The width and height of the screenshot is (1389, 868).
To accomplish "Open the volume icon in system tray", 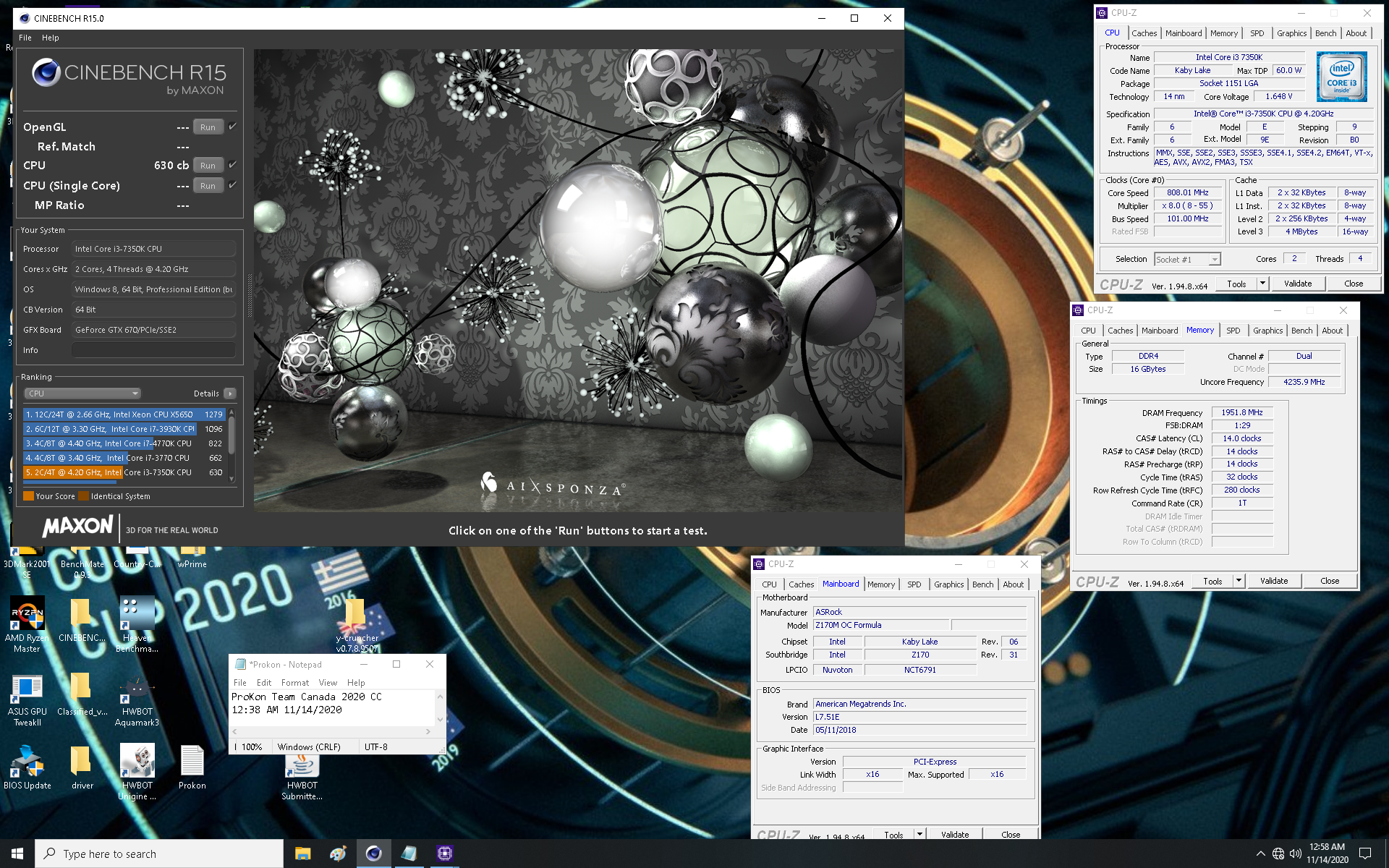I will coord(1296,854).
